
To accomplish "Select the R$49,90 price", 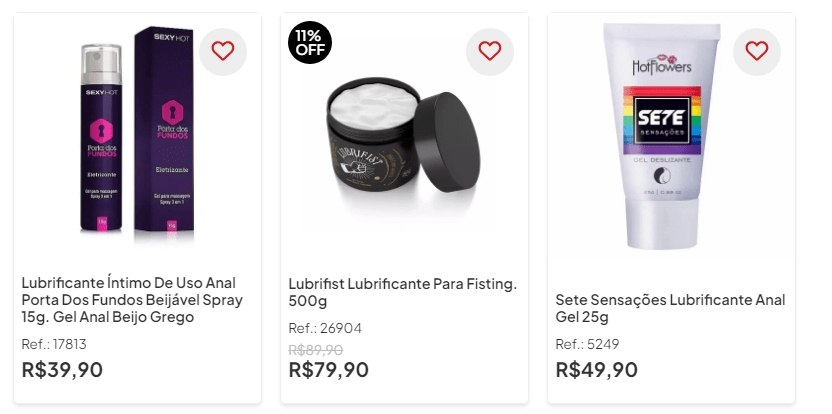I will coord(596,370).
